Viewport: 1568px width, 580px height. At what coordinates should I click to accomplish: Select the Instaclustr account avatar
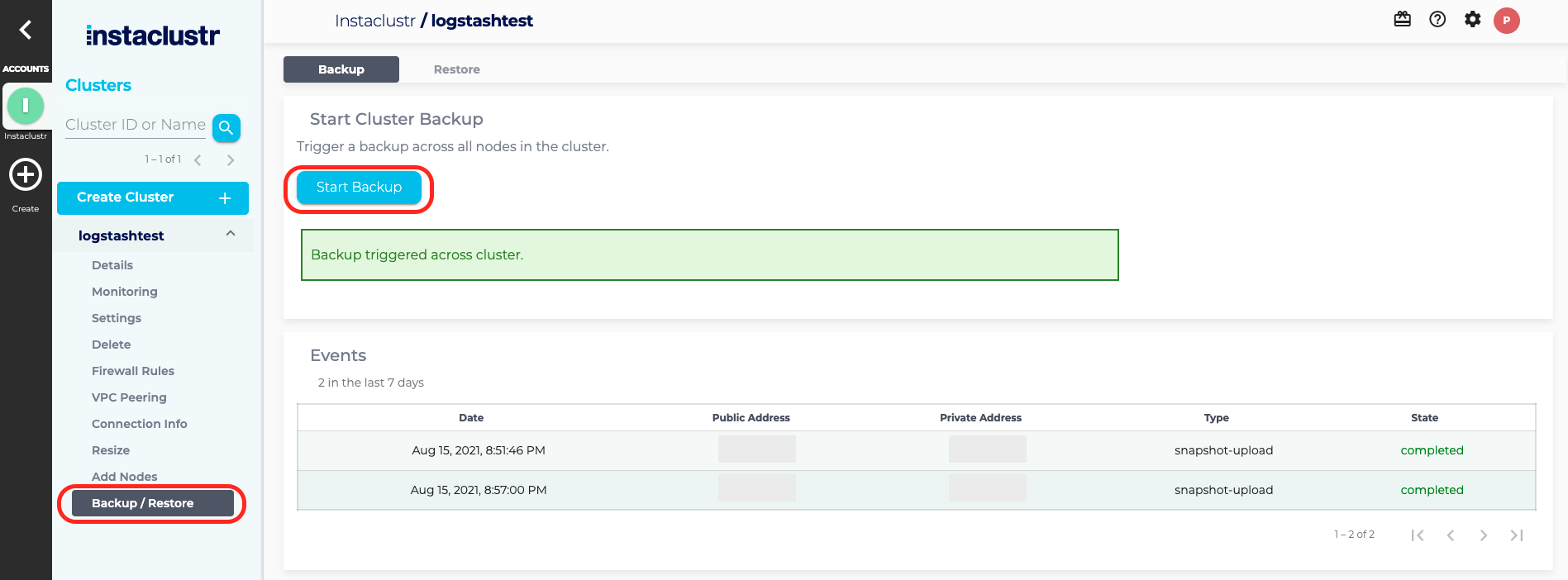26,106
